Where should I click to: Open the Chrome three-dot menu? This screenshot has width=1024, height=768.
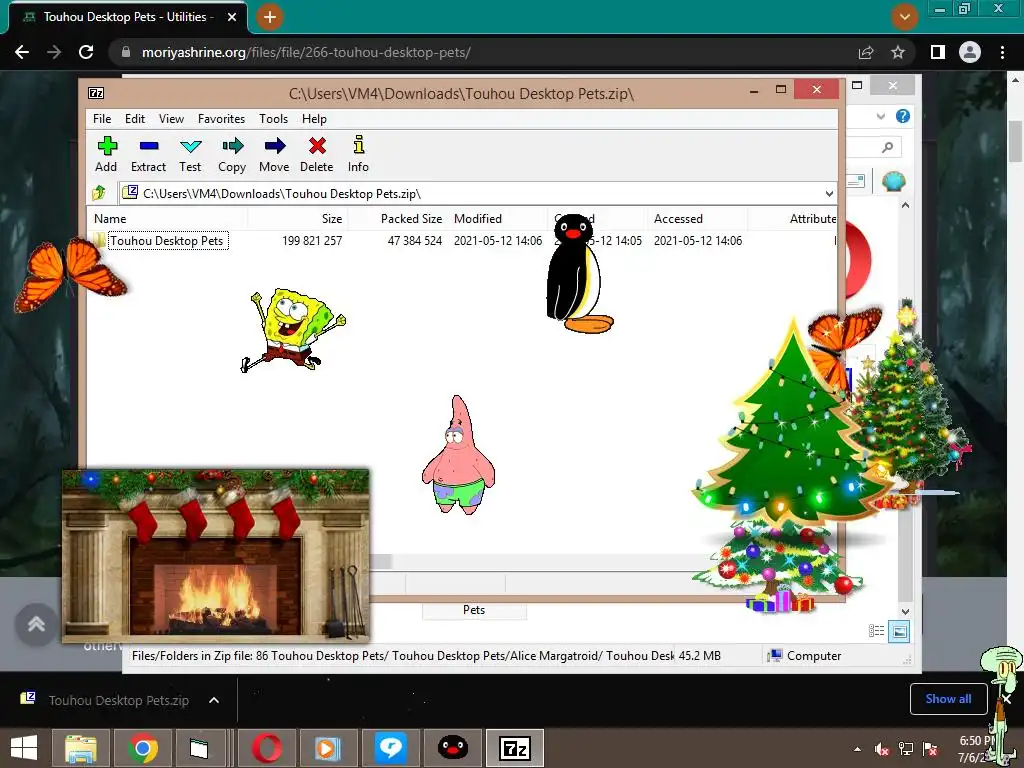click(1002, 52)
